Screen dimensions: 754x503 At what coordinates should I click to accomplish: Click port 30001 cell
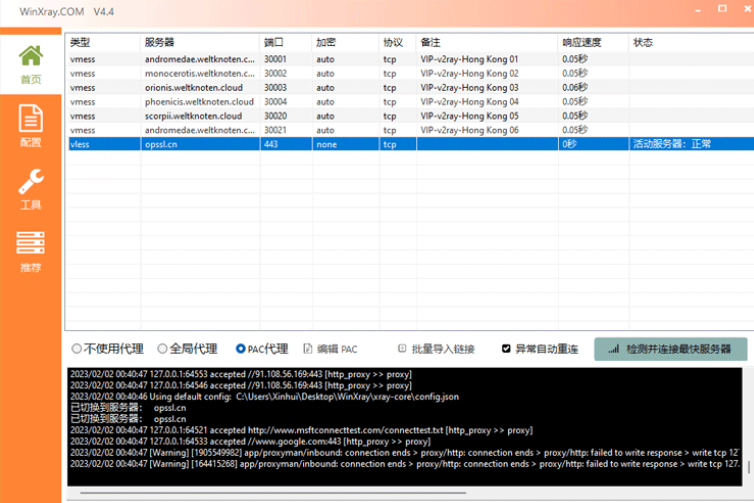(286, 59)
